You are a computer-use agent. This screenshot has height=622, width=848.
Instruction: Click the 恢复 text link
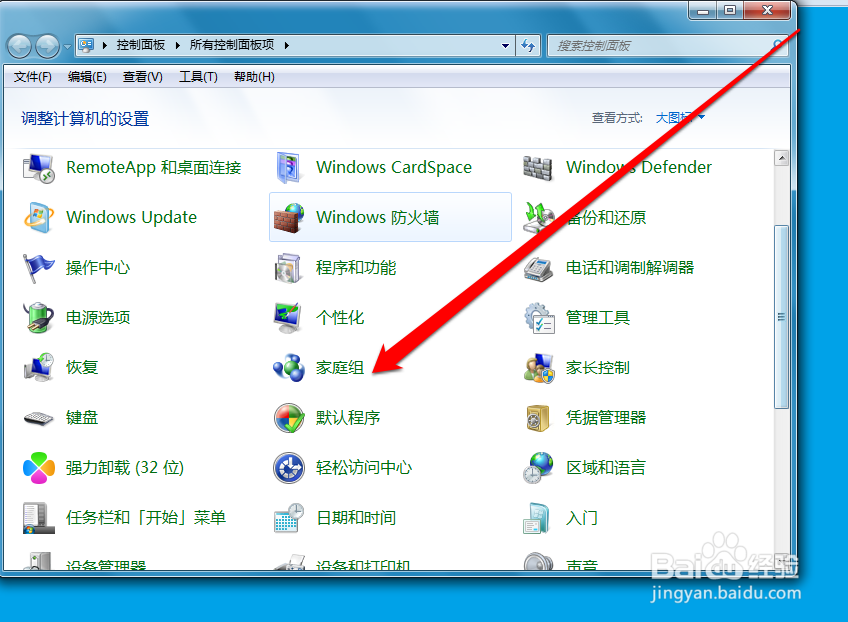pos(82,367)
